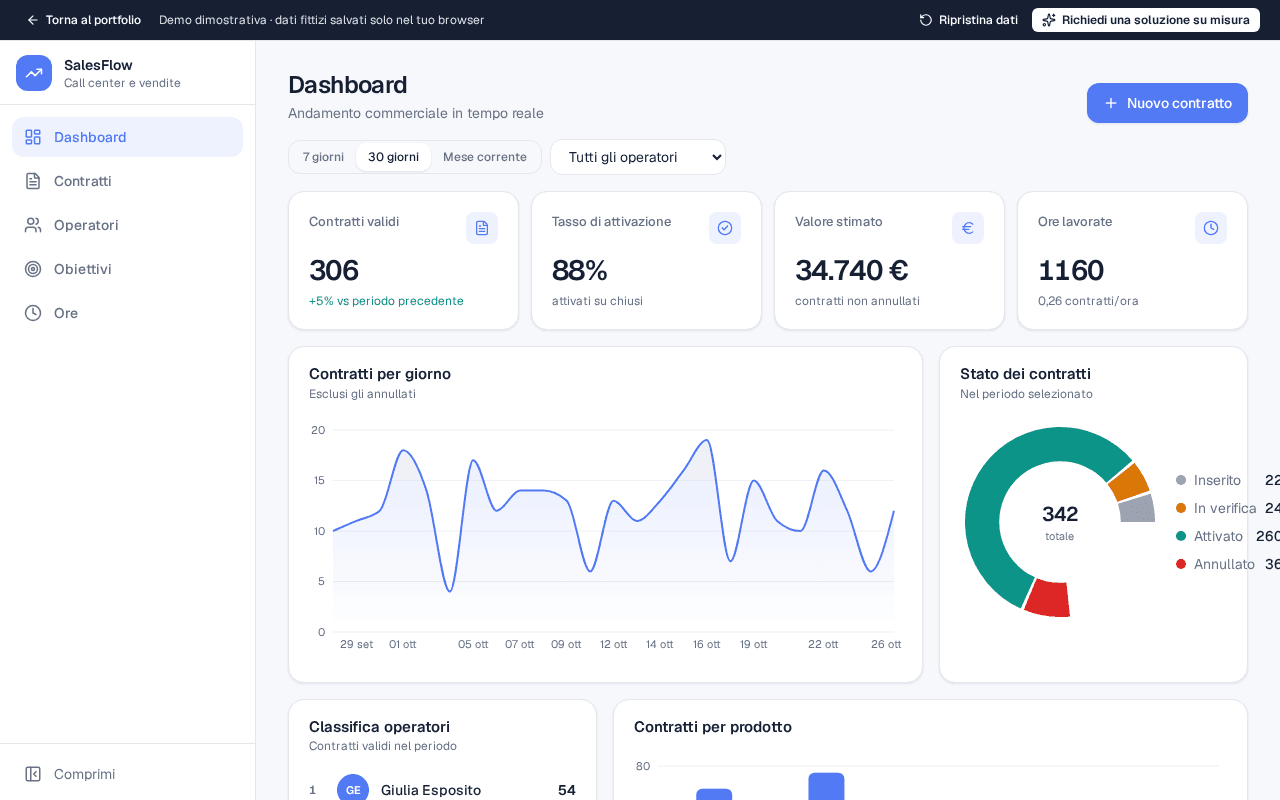Click the Dashboard grid icon in sidebar
Viewport: 1280px width, 800px height.
click(33, 137)
